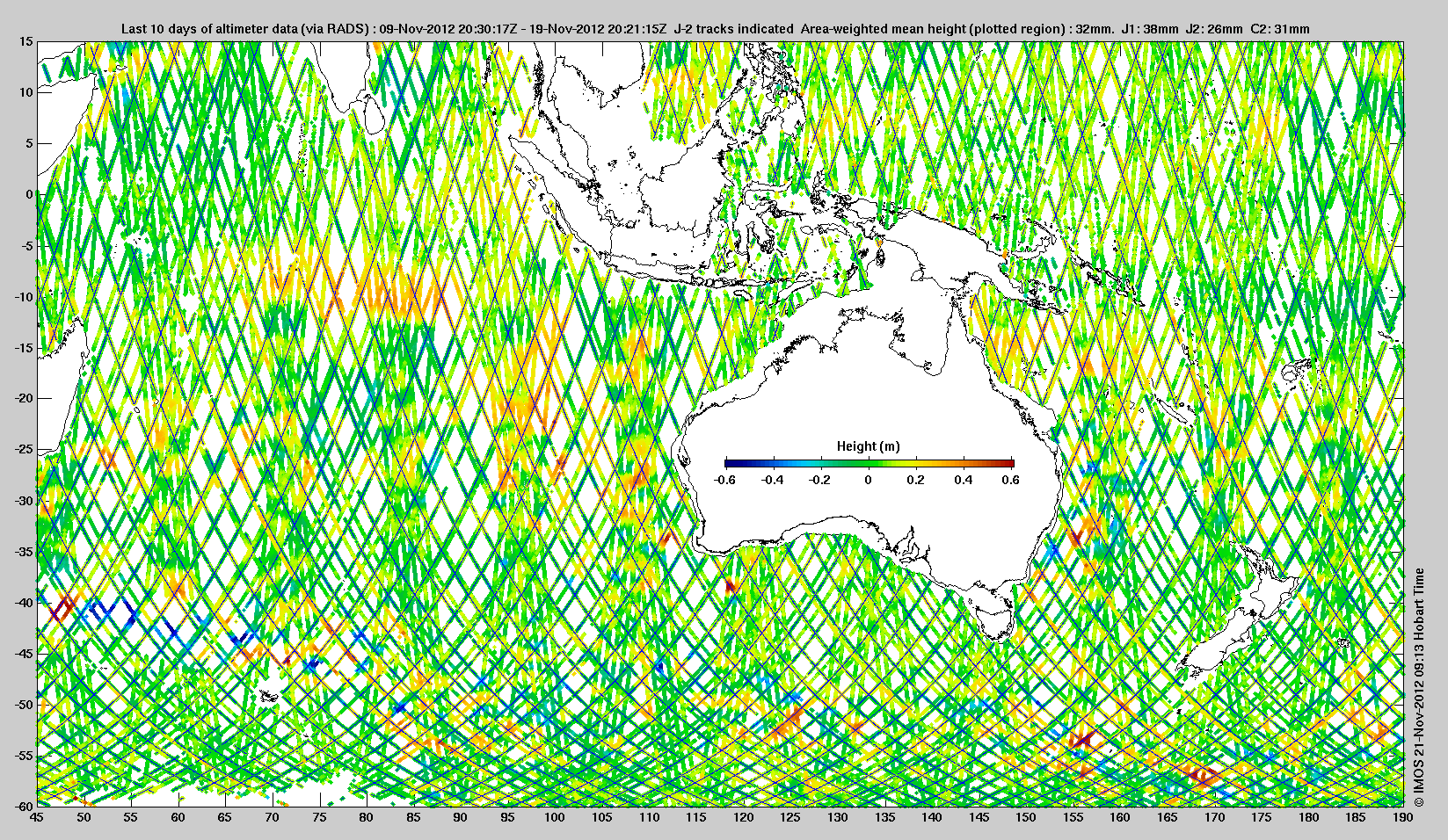Click the colorbar tick label '-0.6'

(724, 480)
